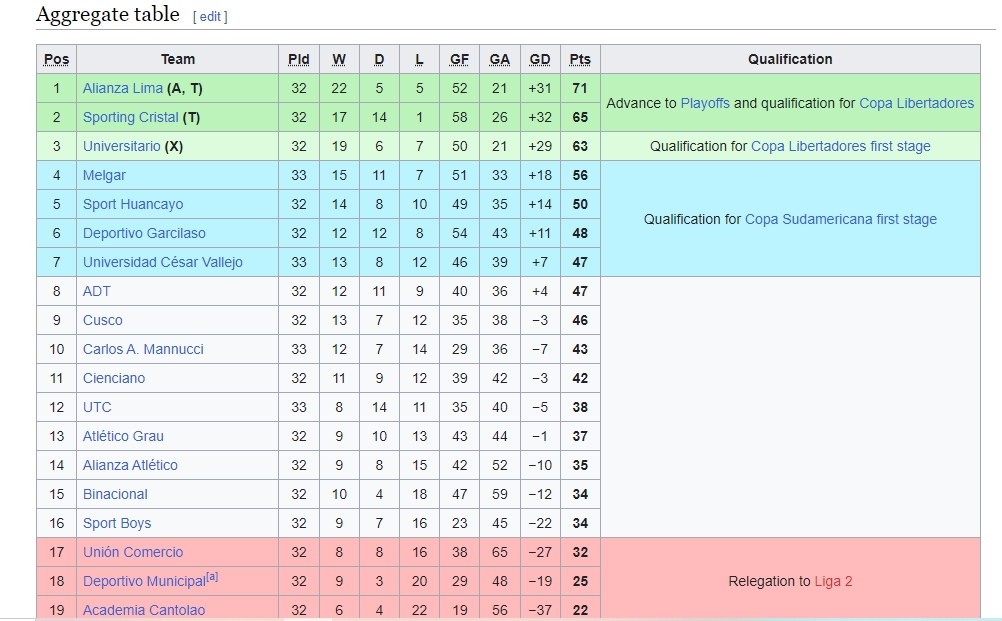Click the red Liga 2 link
Screen dimensions: 1002x621
click(833, 581)
